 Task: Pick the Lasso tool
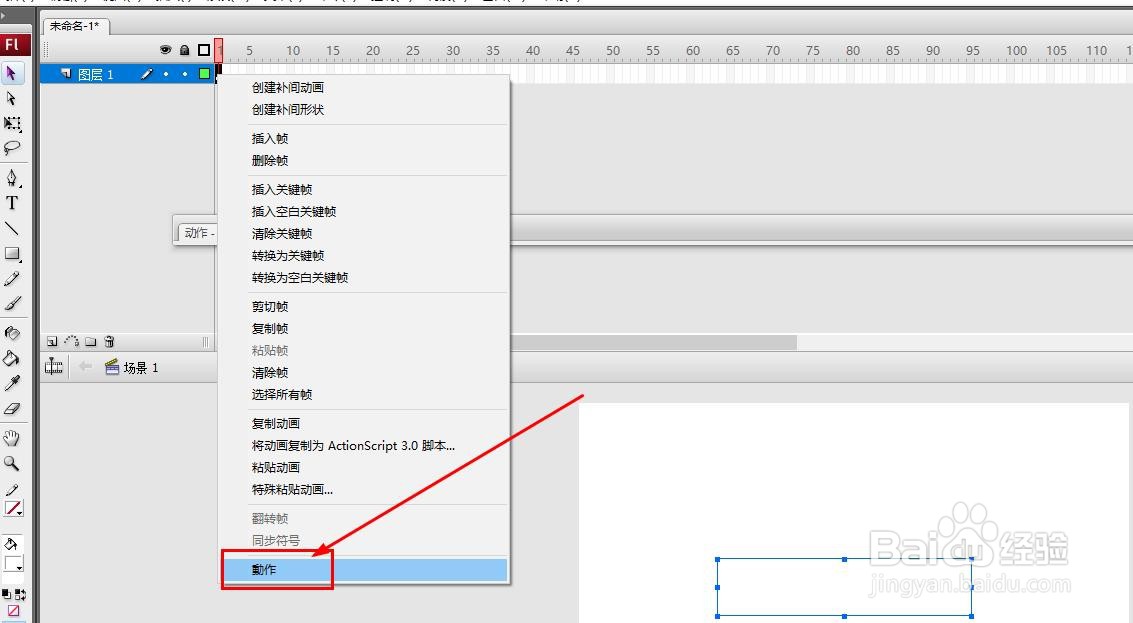click(12, 148)
